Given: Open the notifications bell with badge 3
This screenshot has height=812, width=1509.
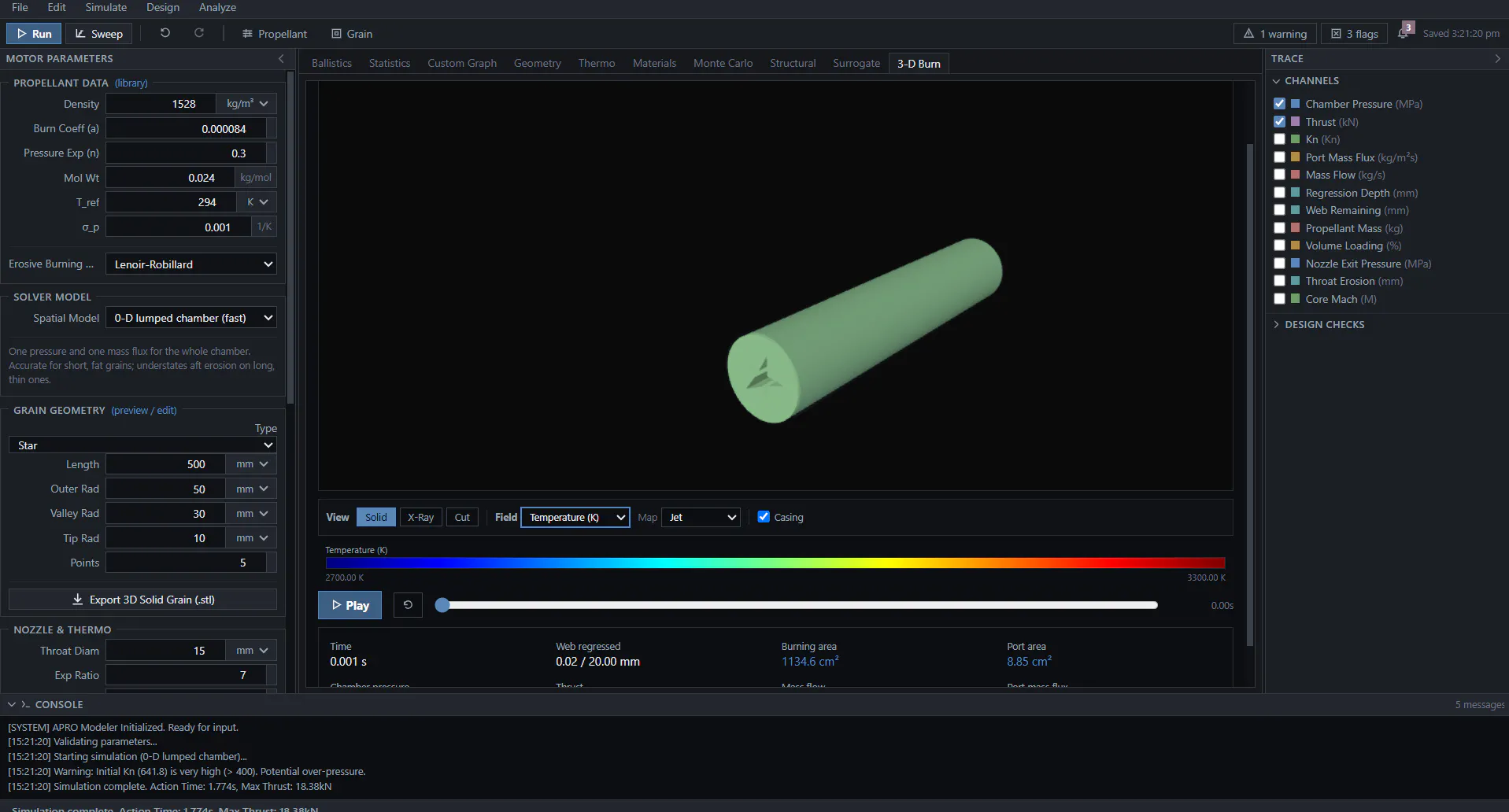Looking at the screenshot, I should pos(1404,32).
